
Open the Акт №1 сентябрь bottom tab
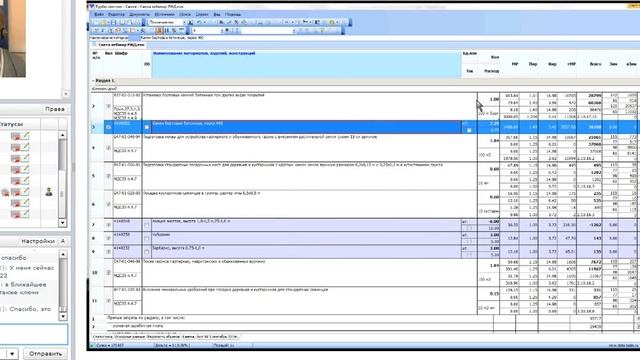[x=217, y=337]
